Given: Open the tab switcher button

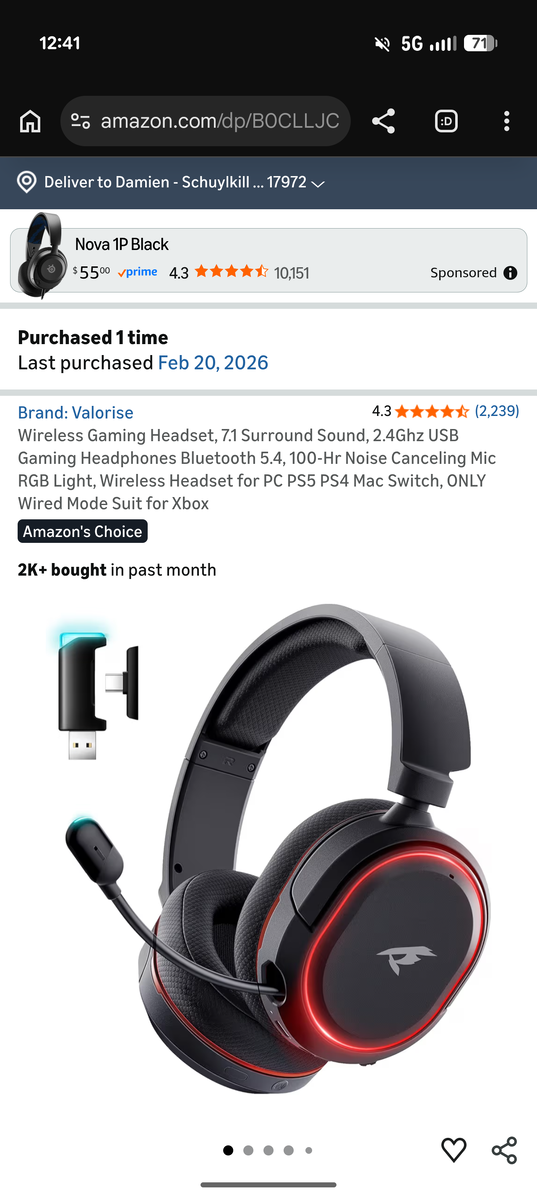Looking at the screenshot, I should [446, 122].
